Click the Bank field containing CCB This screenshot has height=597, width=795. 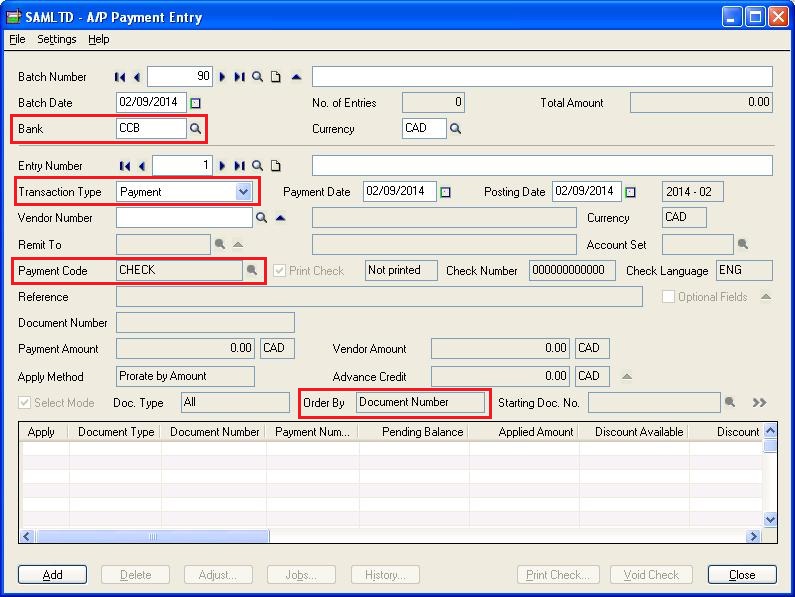(x=151, y=128)
